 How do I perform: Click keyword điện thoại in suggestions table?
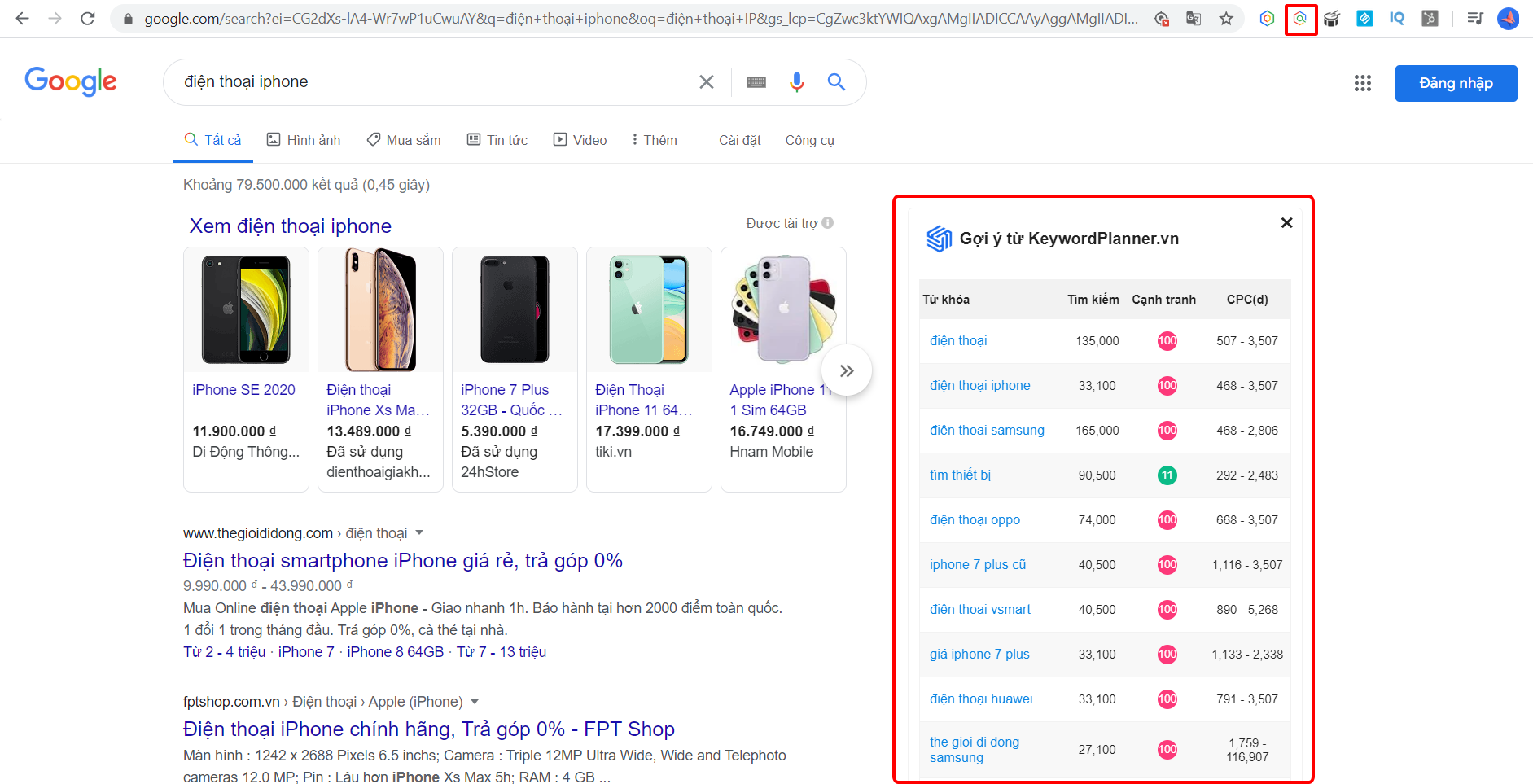(x=958, y=340)
